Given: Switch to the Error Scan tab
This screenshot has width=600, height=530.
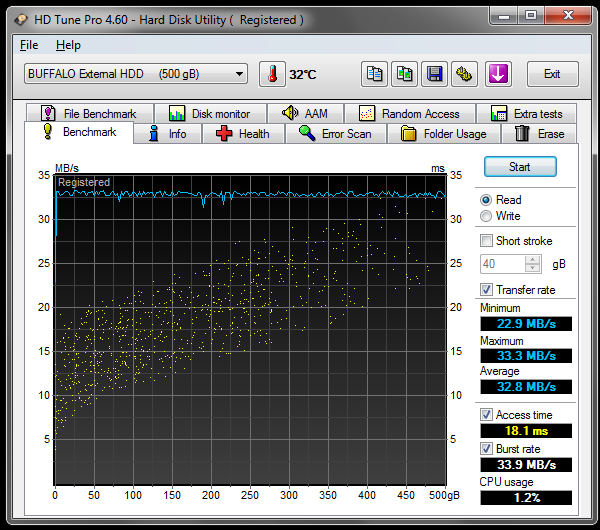Looking at the screenshot, I should [335, 134].
